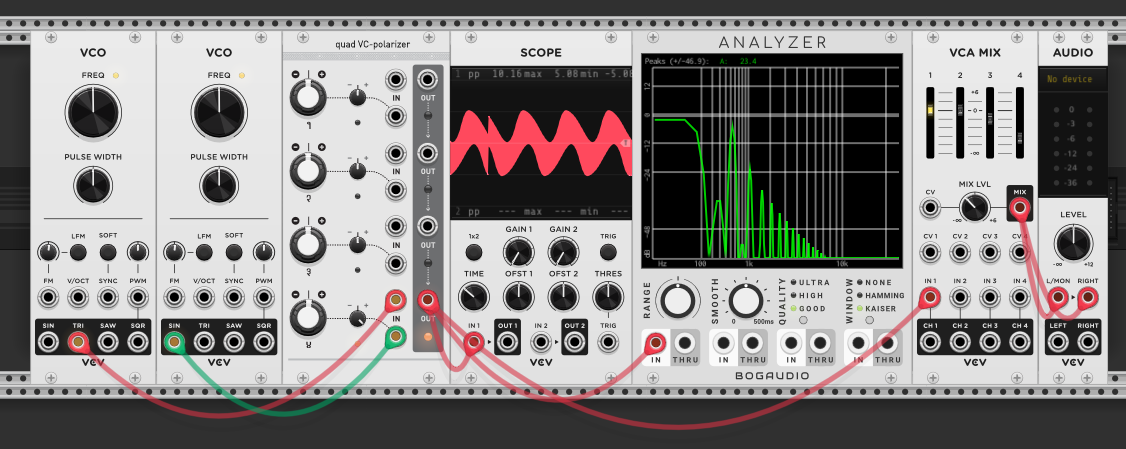The width and height of the screenshot is (1126, 449).
Task: Click the IN 1 jack on VCA MIX
Action: click(x=930, y=297)
